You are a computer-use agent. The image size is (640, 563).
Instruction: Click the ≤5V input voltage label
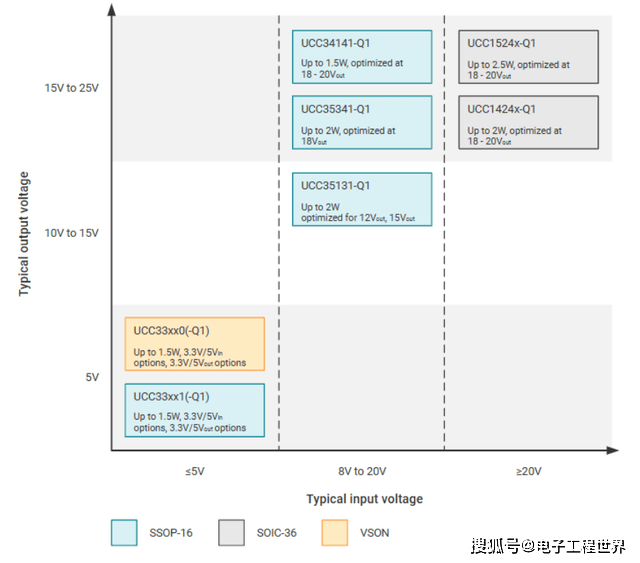point(194,471)
